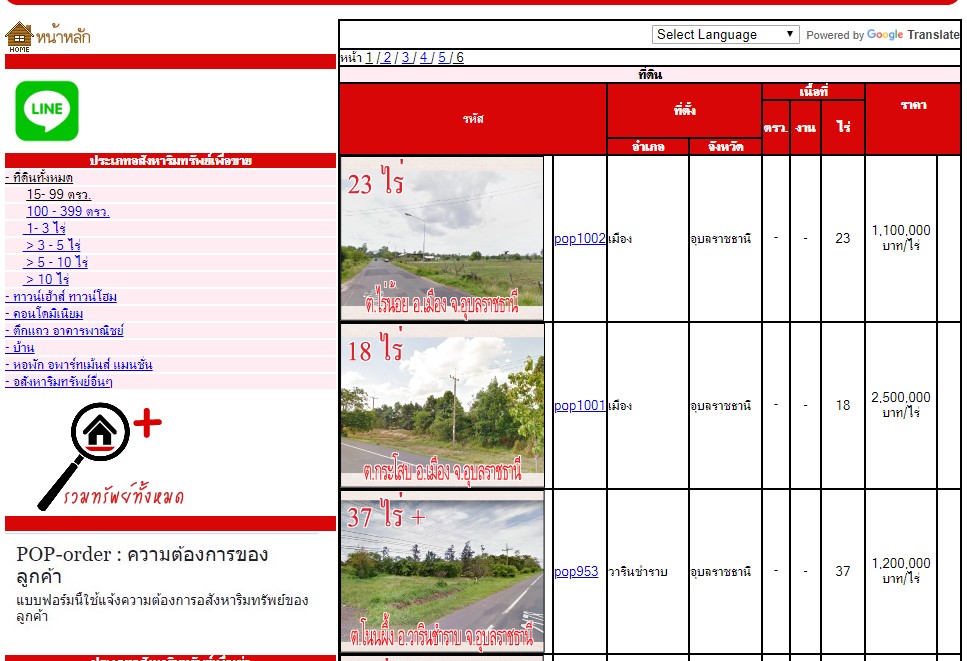The height and width of the screenshot is (661, 967).
Task: Choose the > 10 ไร่ land category
Action: pos(47,279)
